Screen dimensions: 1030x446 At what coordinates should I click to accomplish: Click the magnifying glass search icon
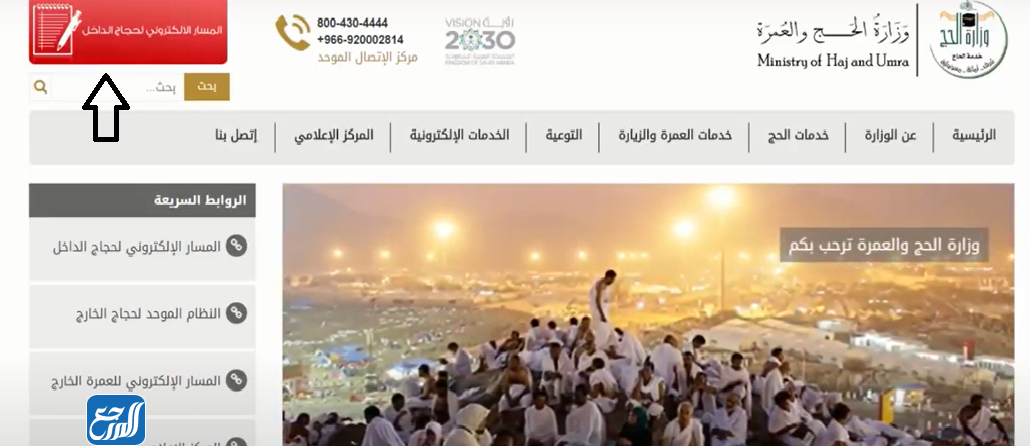(x=41, y=87)
